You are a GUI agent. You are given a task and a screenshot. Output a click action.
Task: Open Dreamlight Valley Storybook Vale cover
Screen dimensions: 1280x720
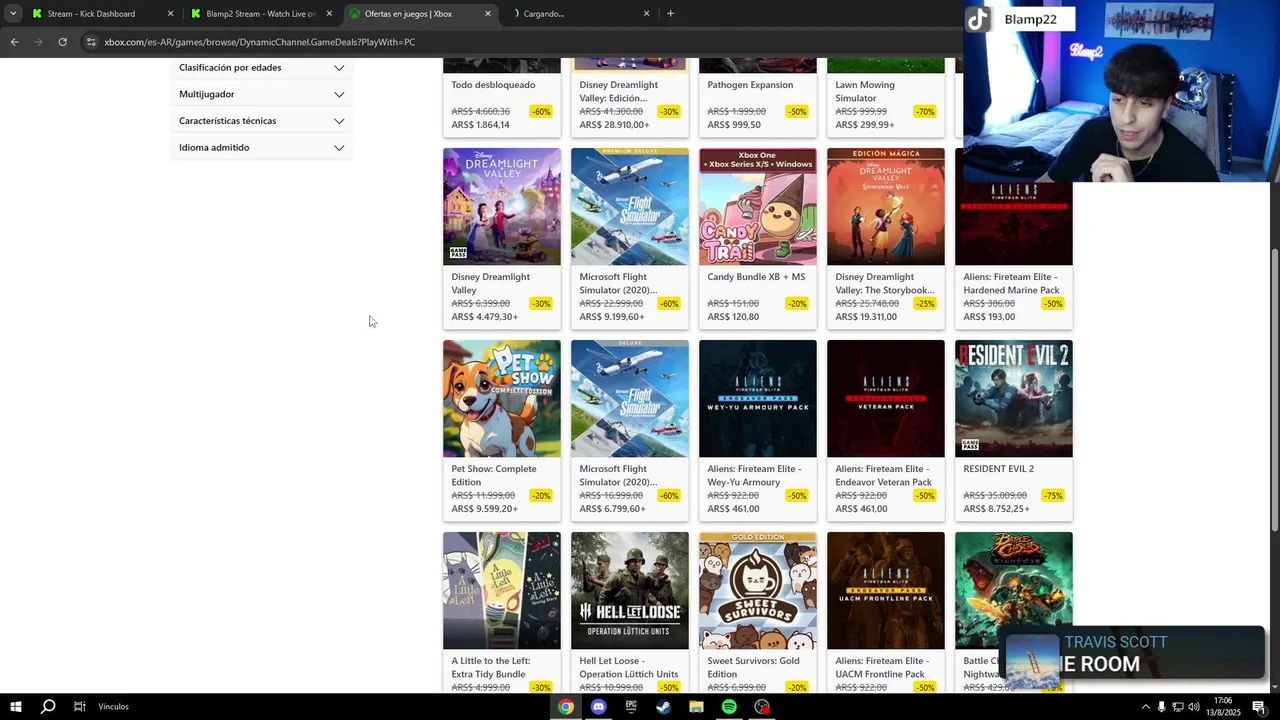(886, 207)
